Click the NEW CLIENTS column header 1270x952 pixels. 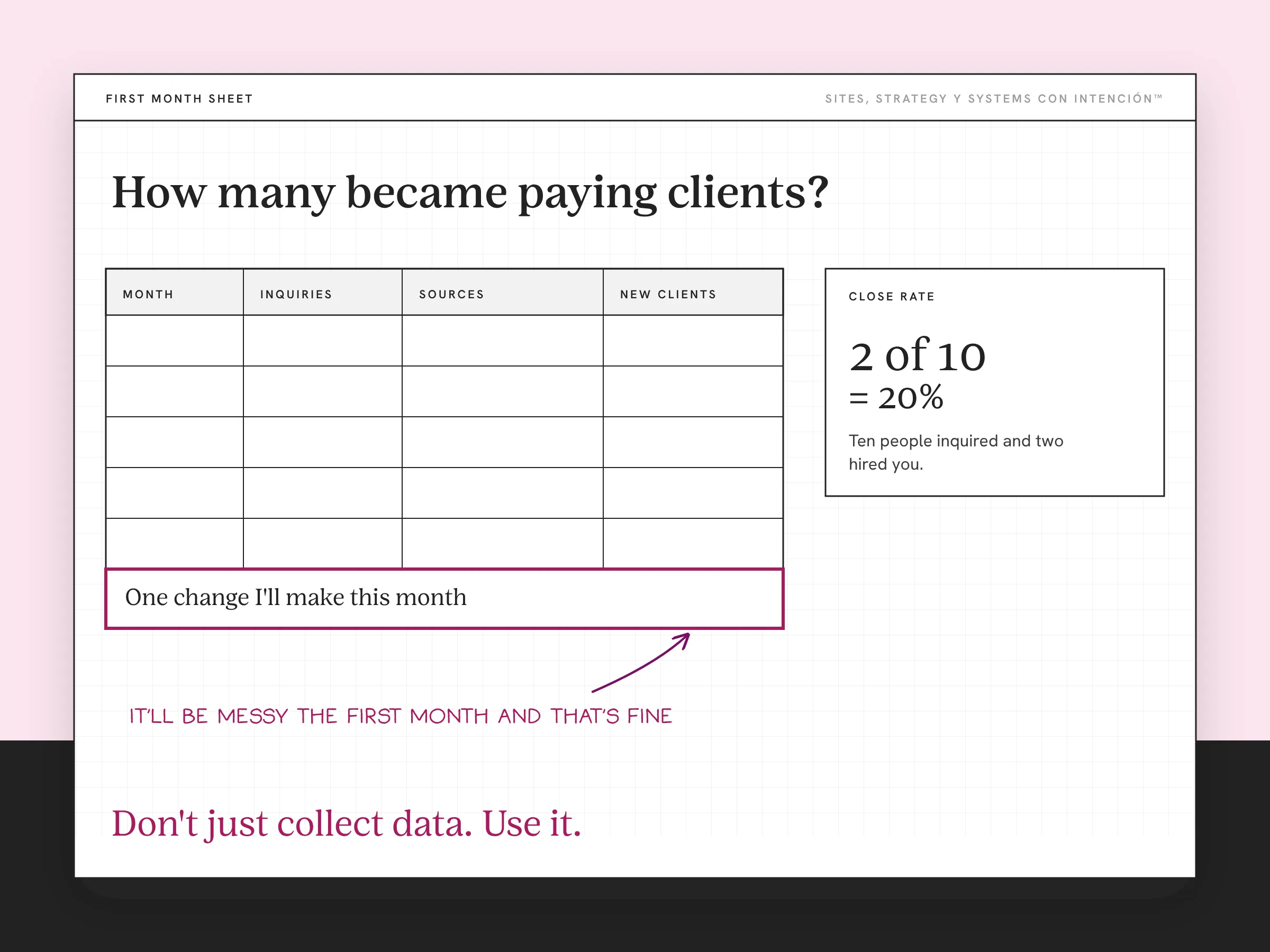[693, 293]
